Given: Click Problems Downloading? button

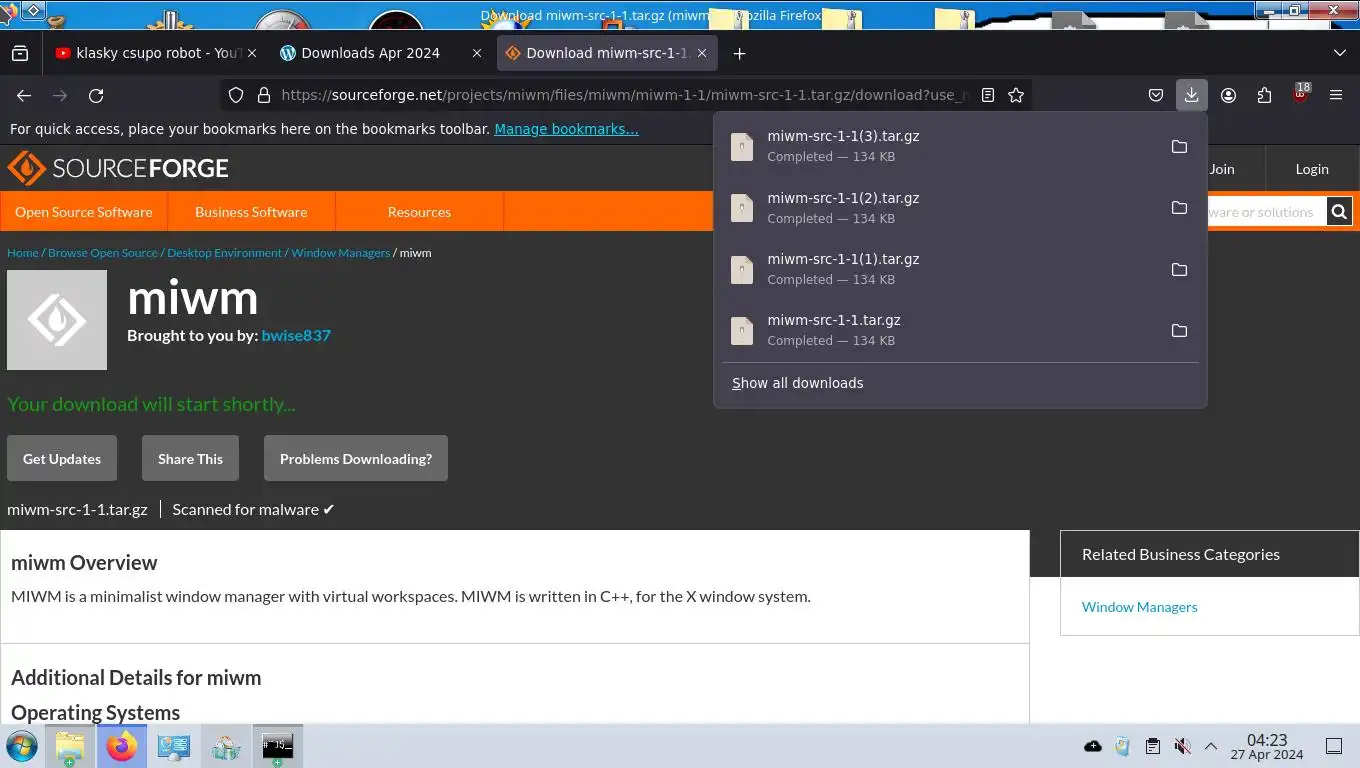Looking at the screenshot, I should 356,458.
